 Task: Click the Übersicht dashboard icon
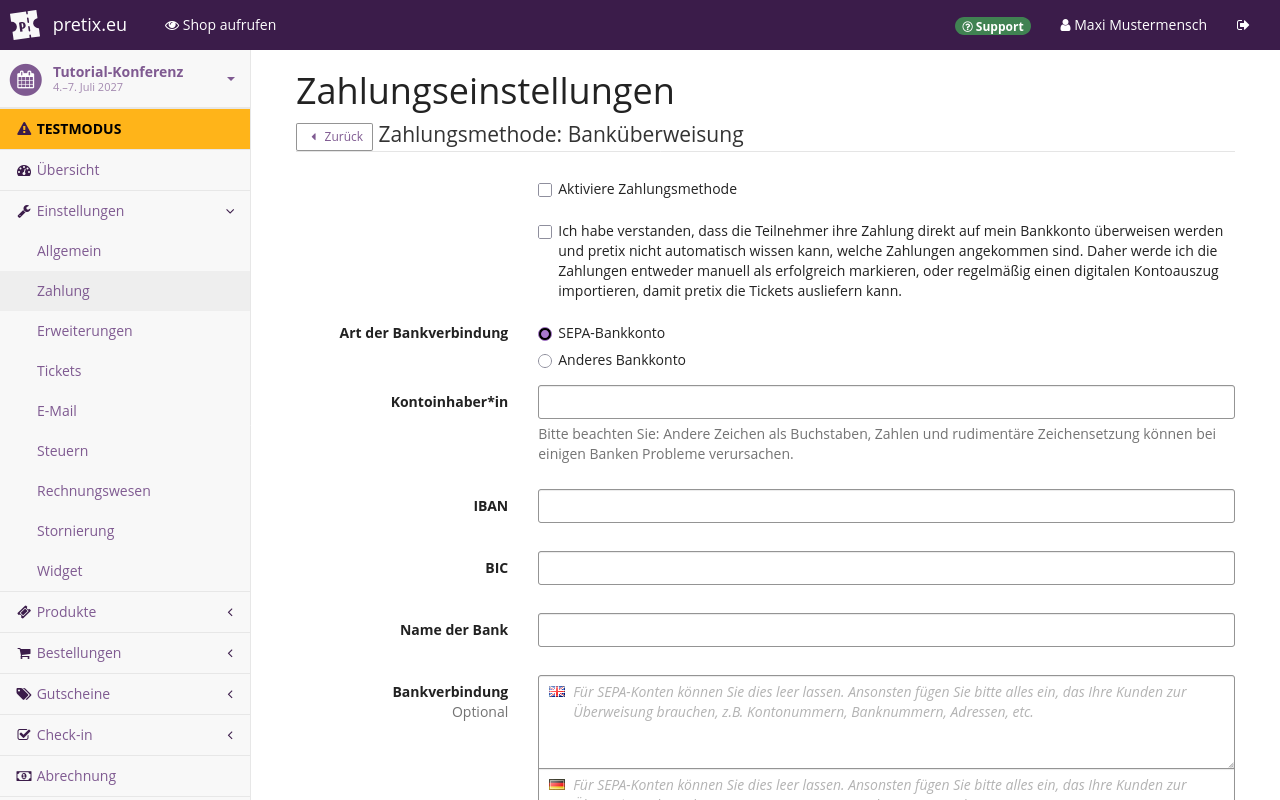[24, 171]
